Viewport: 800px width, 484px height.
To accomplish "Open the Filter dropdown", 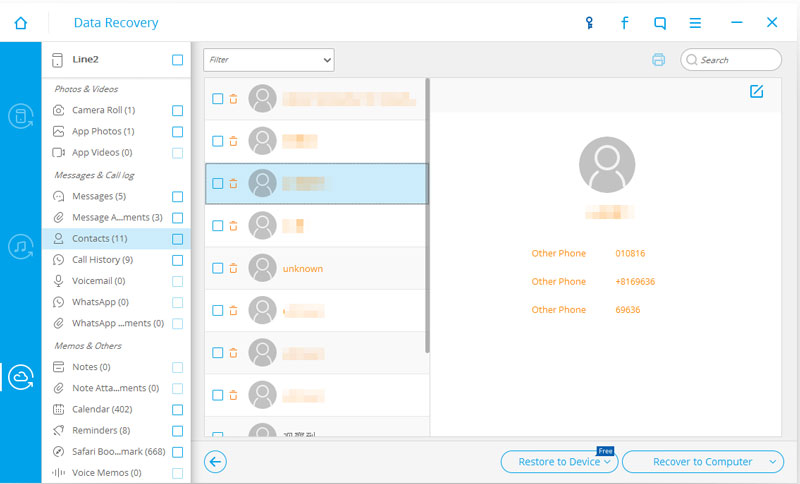I will [269, 60].
